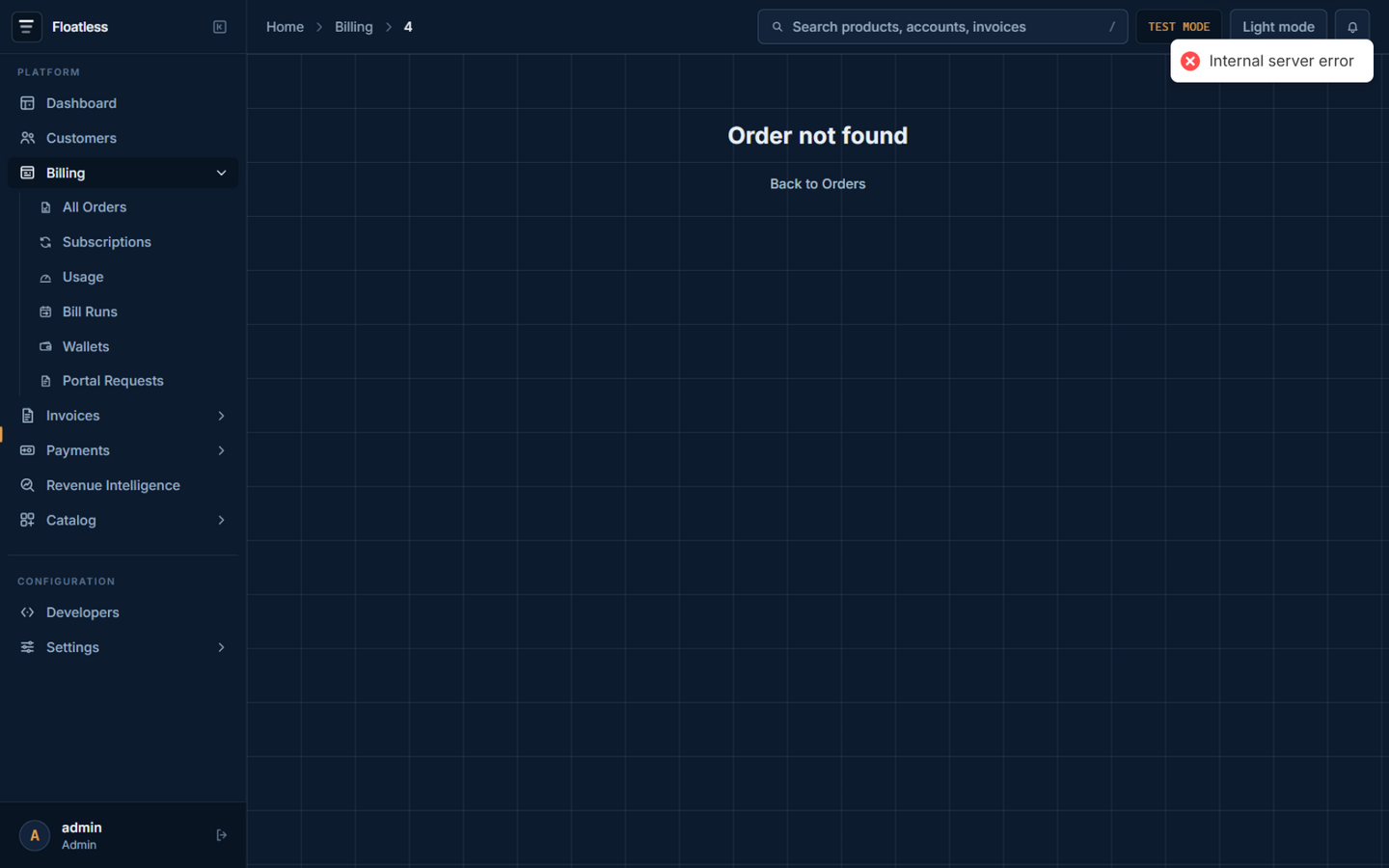Click the Payments cash icon

point(27,450)
